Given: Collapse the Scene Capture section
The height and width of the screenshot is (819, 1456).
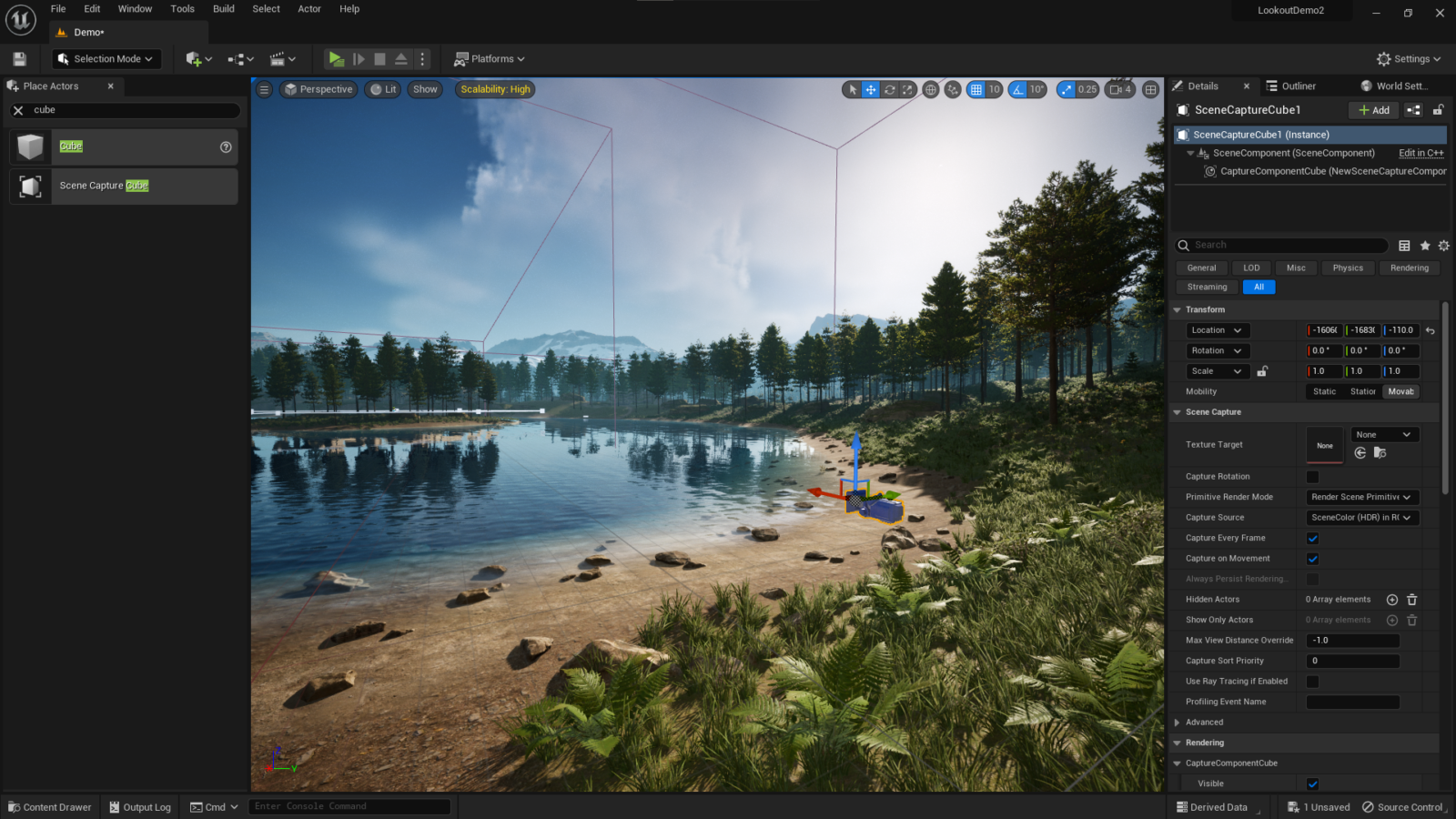Looking at the screenshot, I should 1177,411.
